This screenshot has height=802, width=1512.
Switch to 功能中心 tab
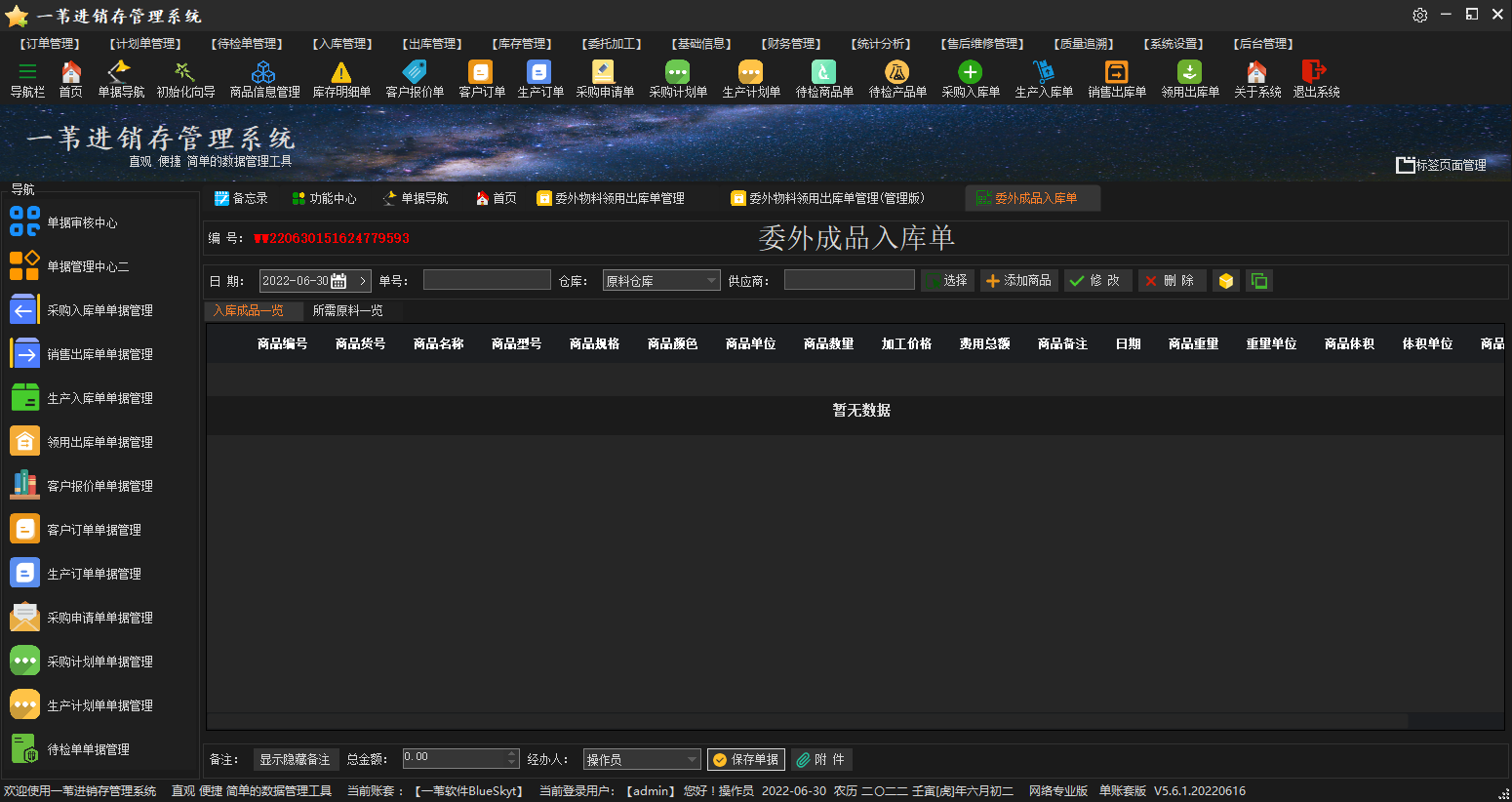click(x=324, y=198)
